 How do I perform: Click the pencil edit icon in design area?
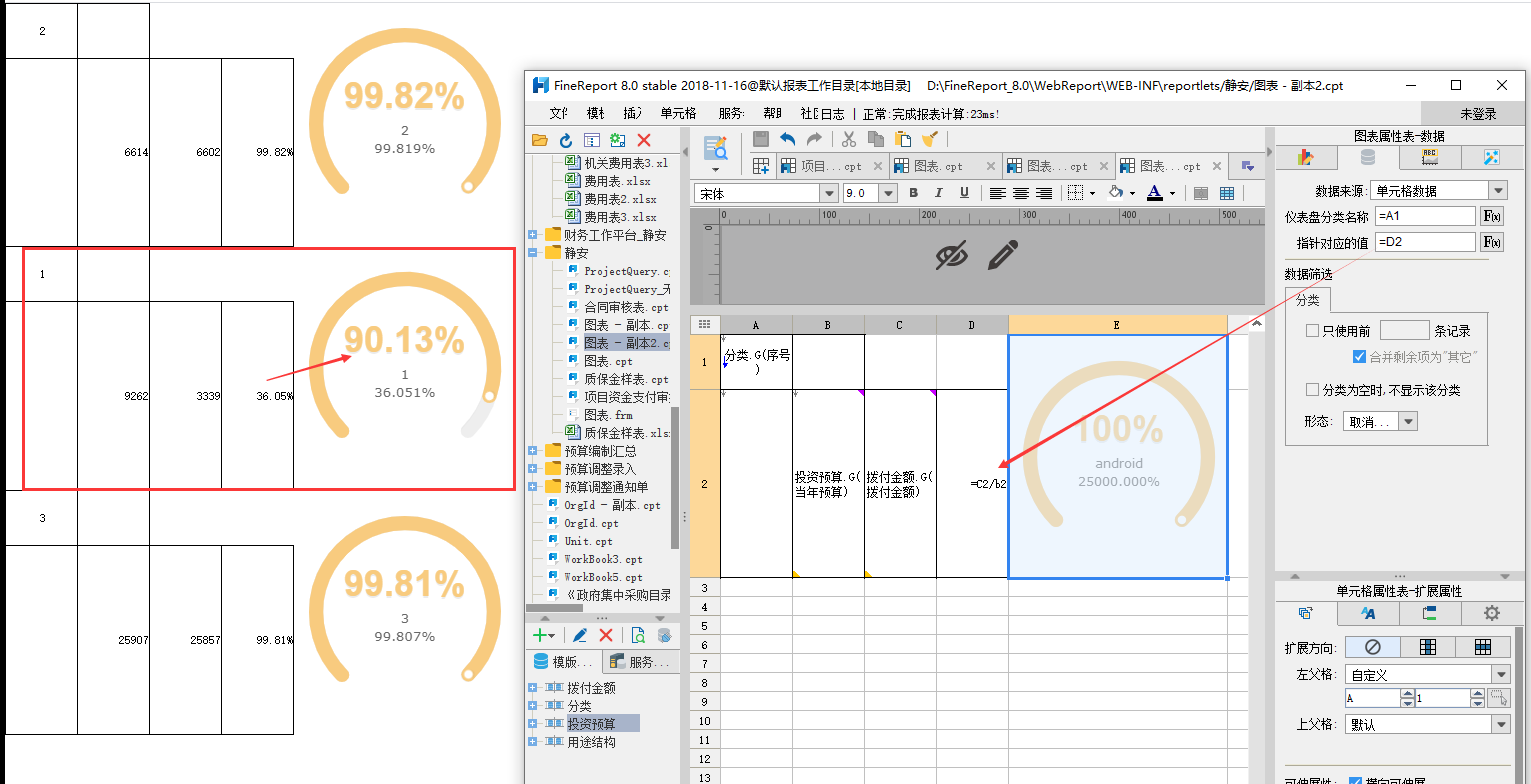[x=1002, y=255]
